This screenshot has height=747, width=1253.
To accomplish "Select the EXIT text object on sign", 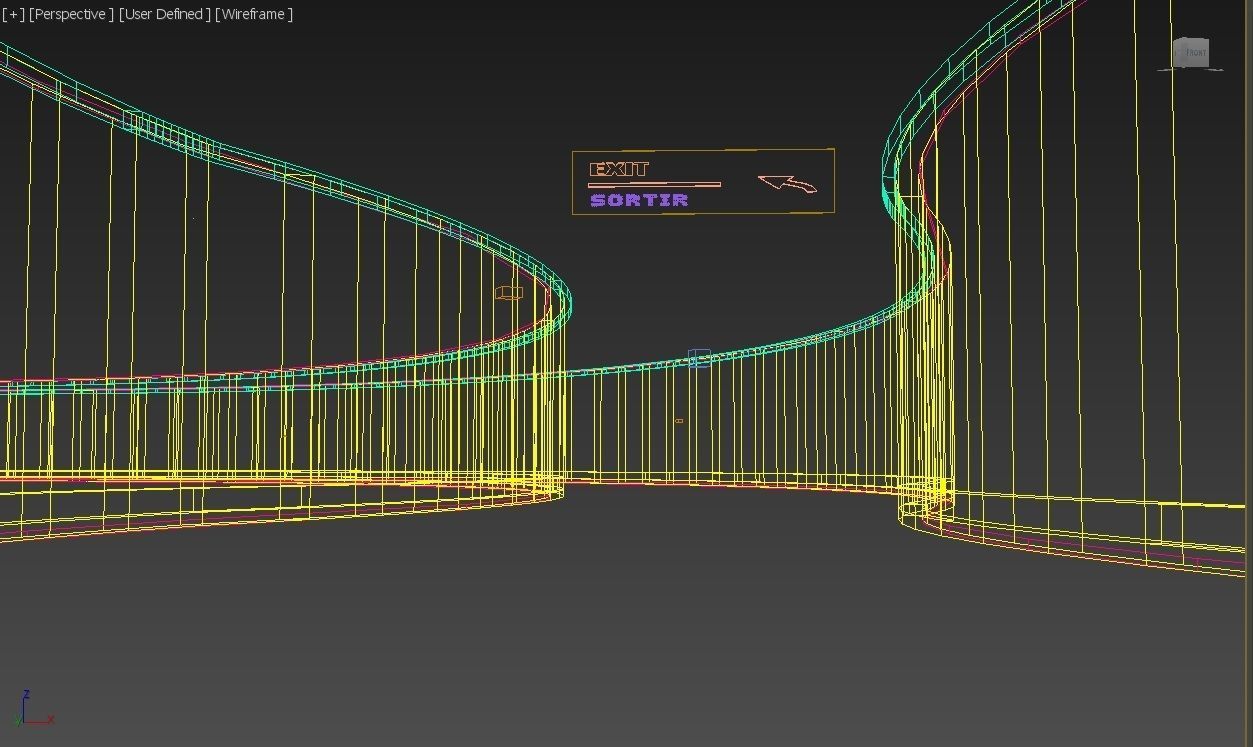I will coord(619,169).
